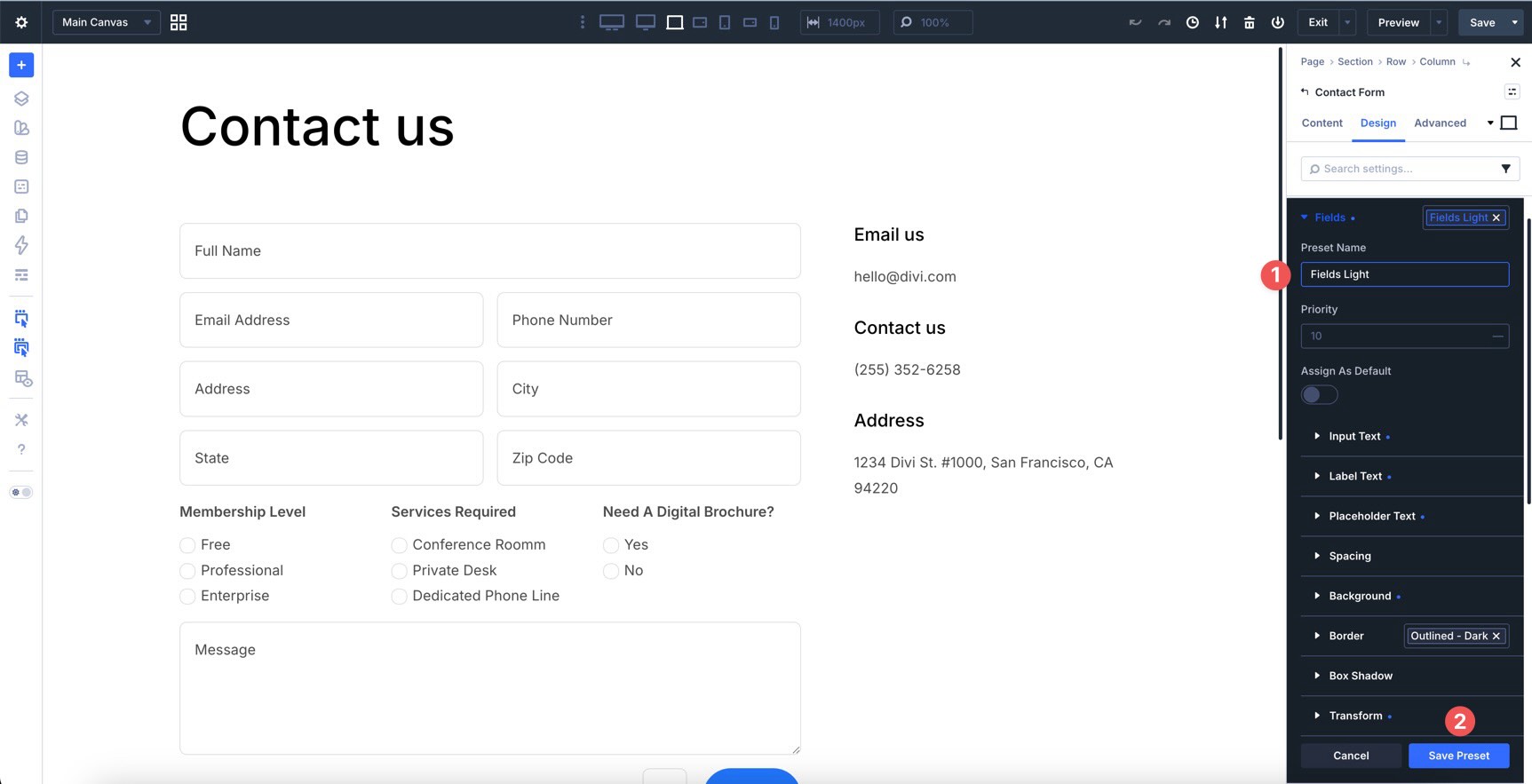Click the trash clear layout icon

click(1250, 22)
